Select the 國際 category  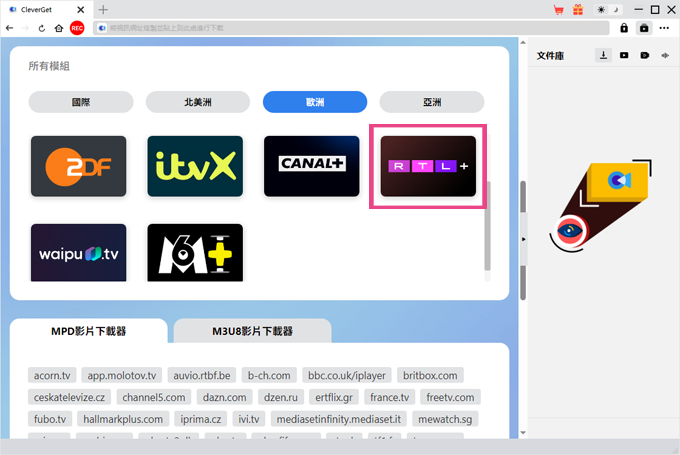(x=81, y=102)
